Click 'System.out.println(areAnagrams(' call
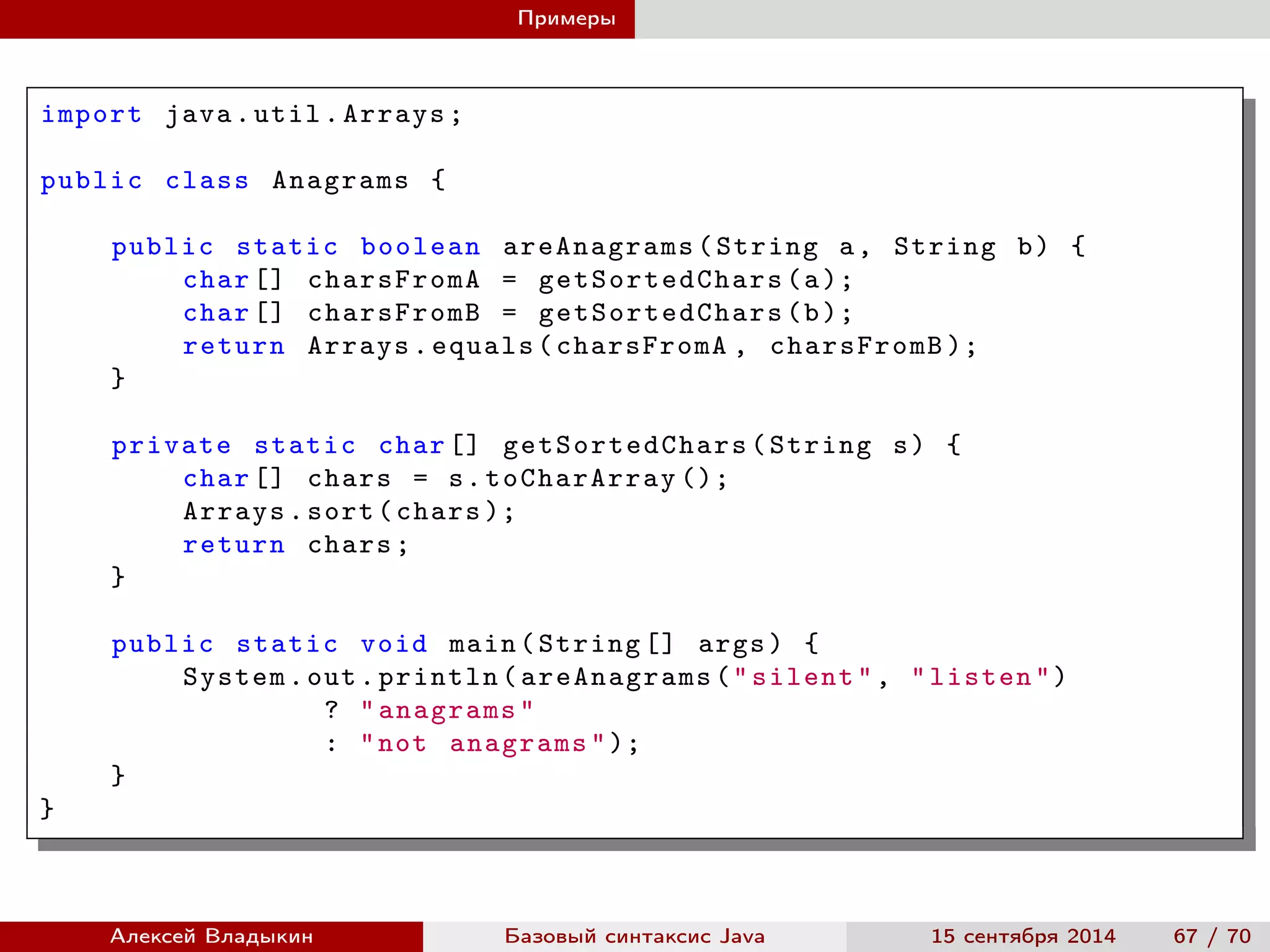The image size is (1270, 952). 456,677
